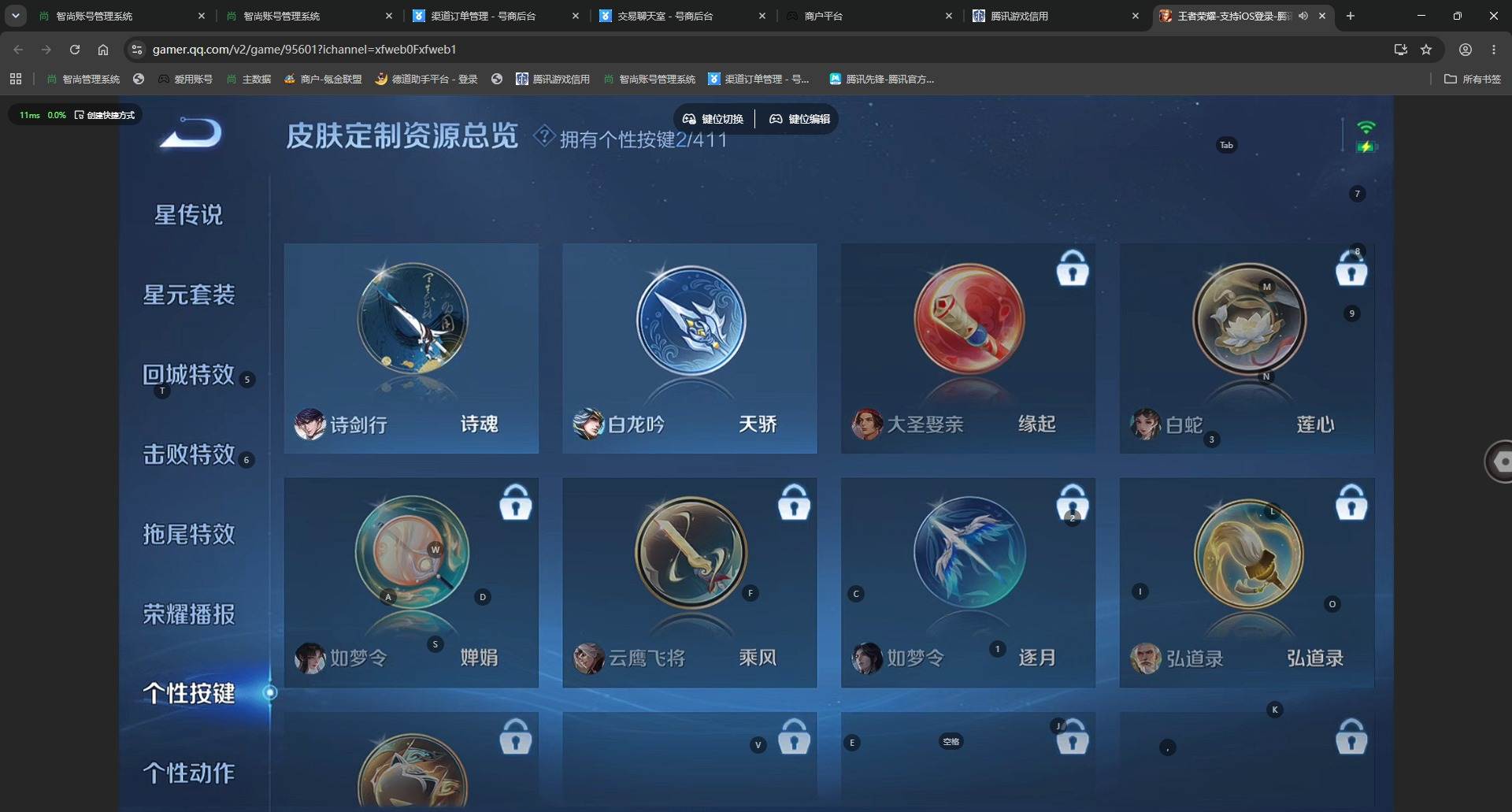The height and width of the screenshot is (812, 1512).
Task: Click the 弘道录 hero avatar
Action: pyautogui.click(x=1146, y=658)
